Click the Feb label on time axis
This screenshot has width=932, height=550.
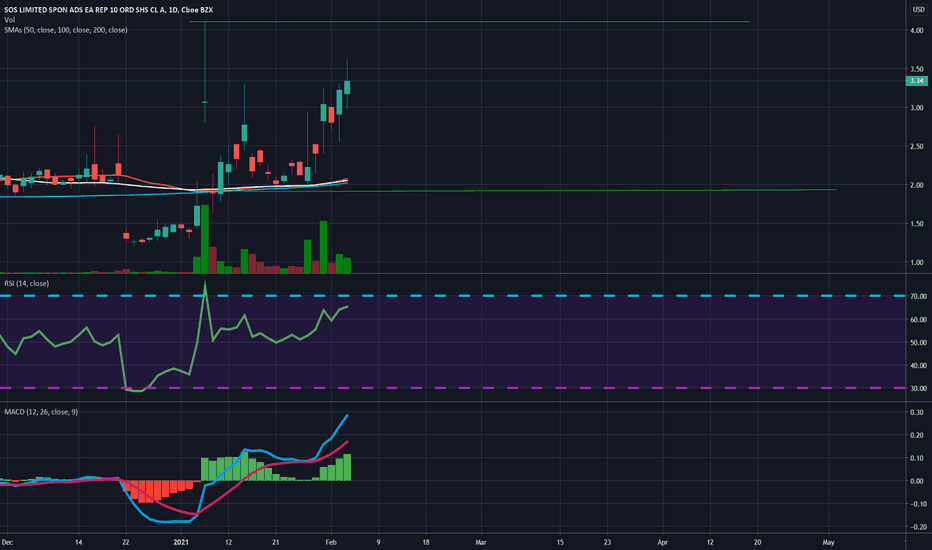click(331, 542)
